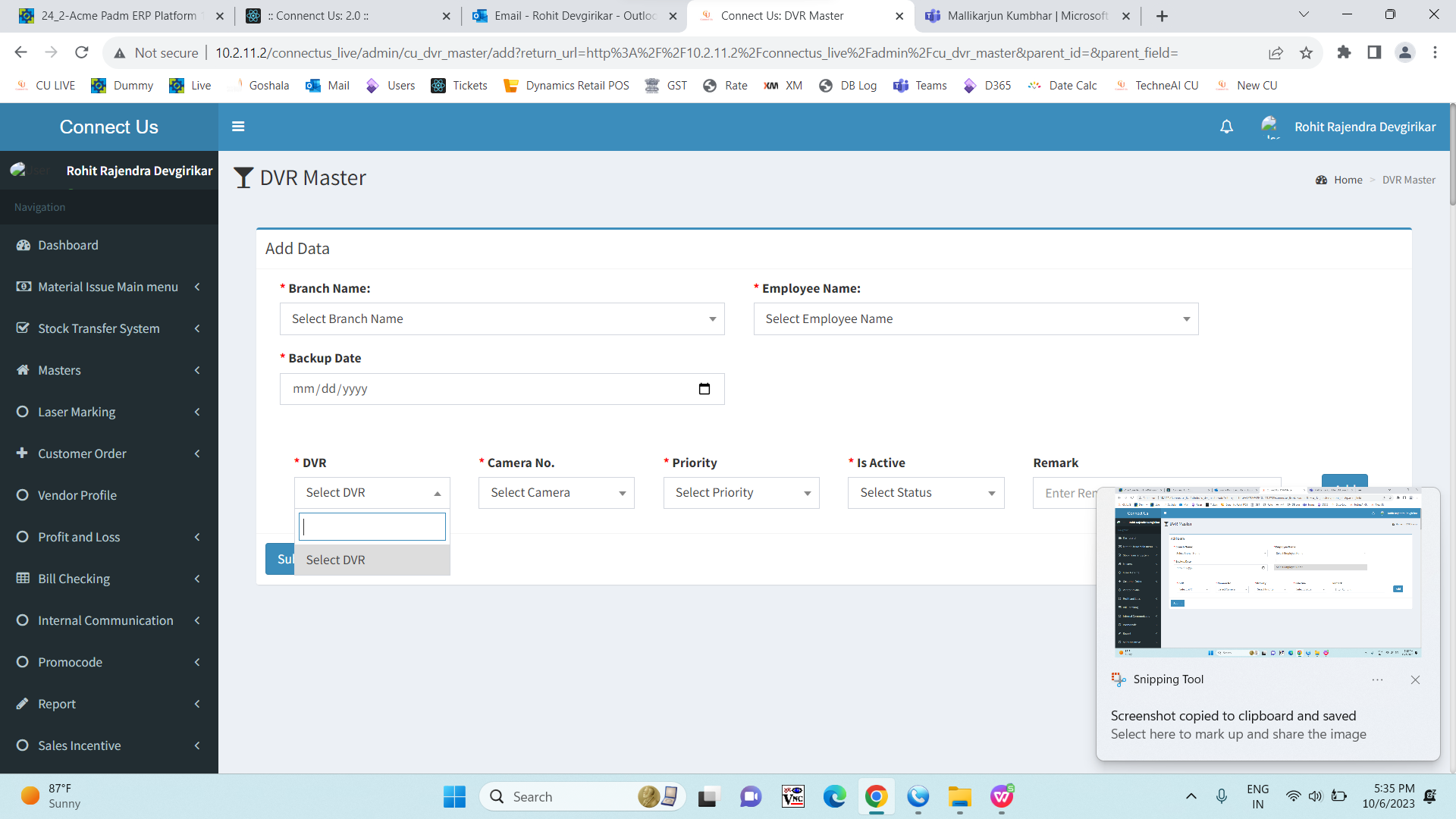This screenshot has width=1456, height=819.
Task: Open Rohit Rajendra Devgirikar user menu in header
Action: [1348, 127]
